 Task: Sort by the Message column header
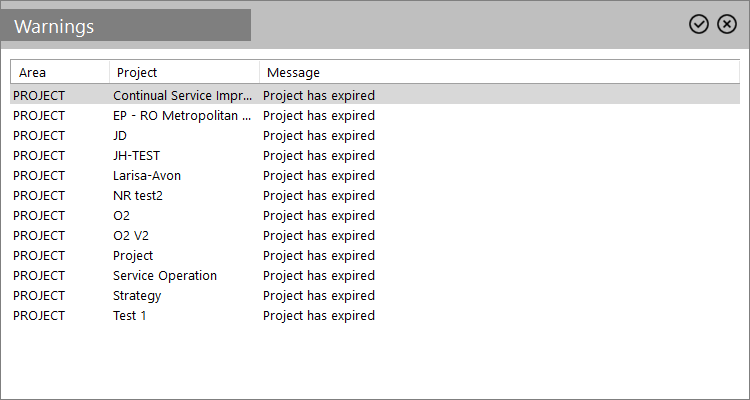(499, 72)
